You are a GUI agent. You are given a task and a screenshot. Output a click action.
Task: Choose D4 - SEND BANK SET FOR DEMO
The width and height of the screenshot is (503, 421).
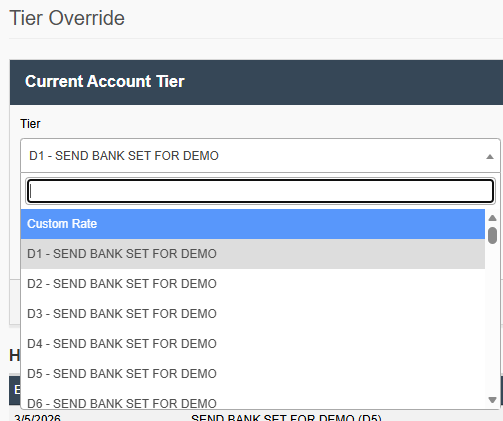[253, 344]
